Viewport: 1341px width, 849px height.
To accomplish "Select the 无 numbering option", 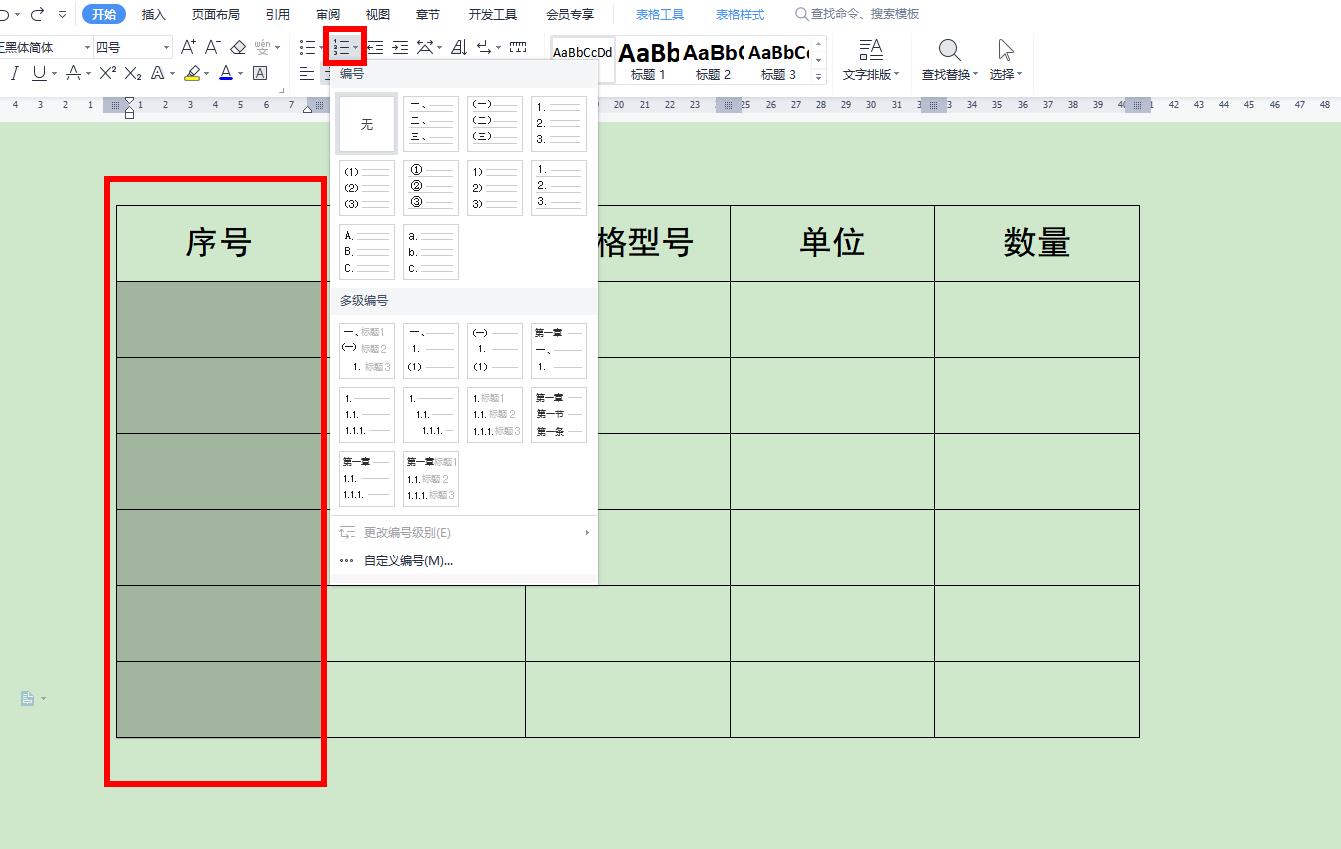I will [367, 124].
